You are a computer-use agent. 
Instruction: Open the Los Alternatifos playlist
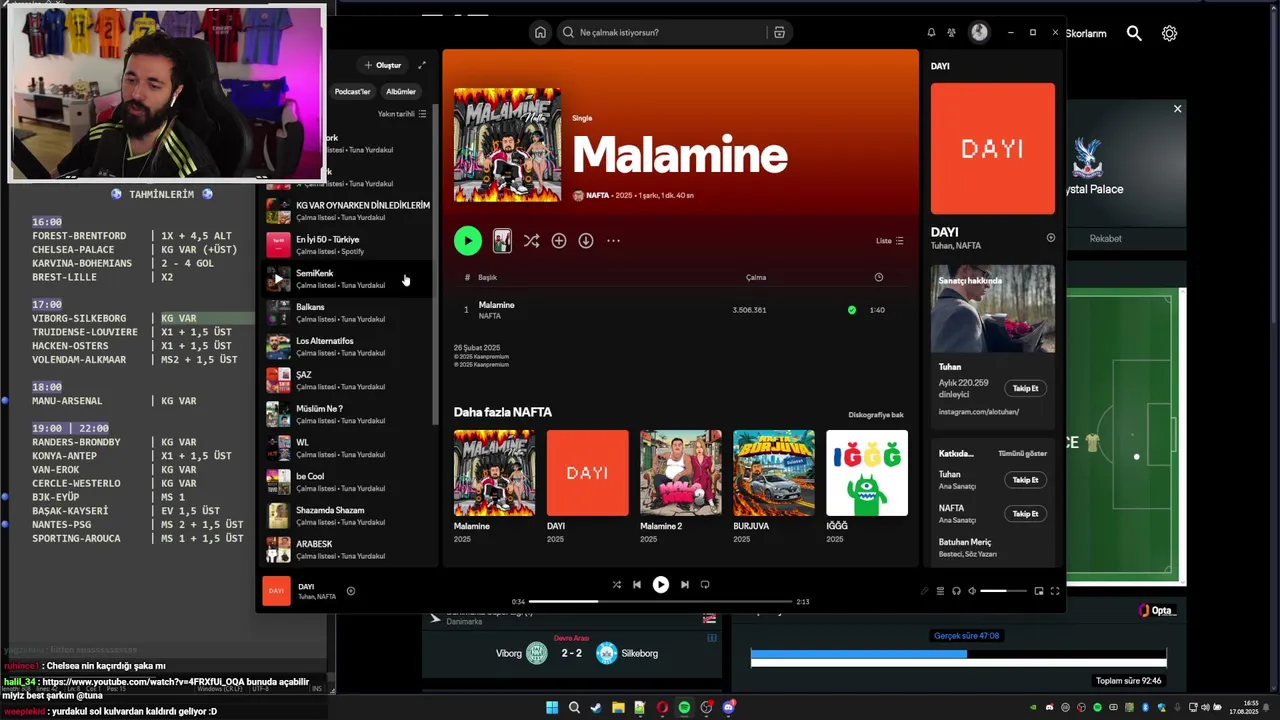(x=348, y=346)
